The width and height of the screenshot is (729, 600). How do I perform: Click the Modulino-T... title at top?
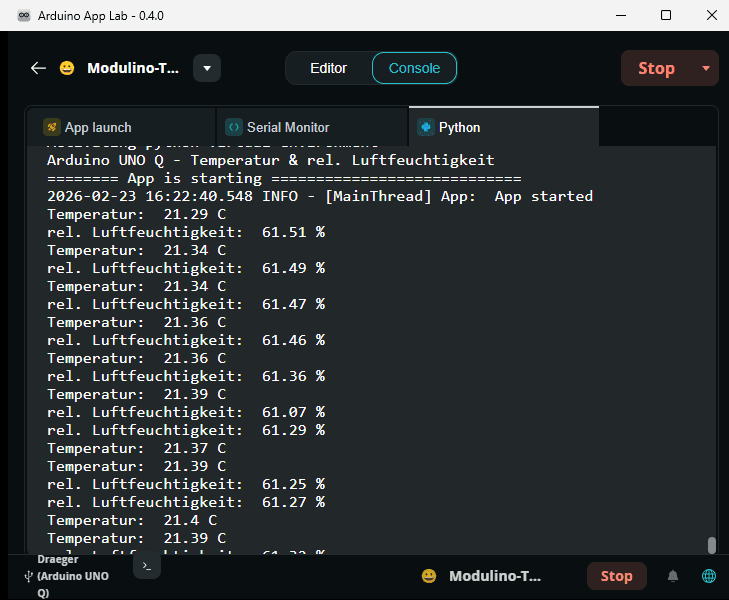coord(133,68)
